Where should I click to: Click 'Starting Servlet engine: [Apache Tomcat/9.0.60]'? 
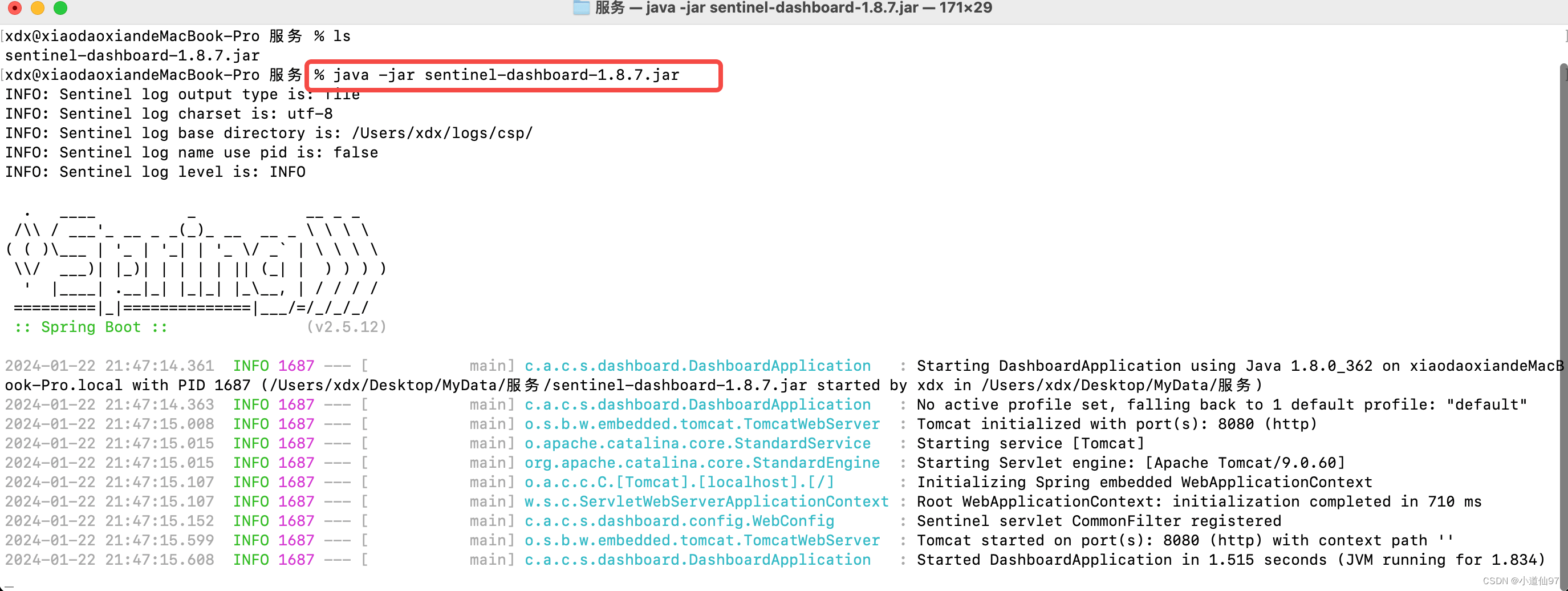1131,463
